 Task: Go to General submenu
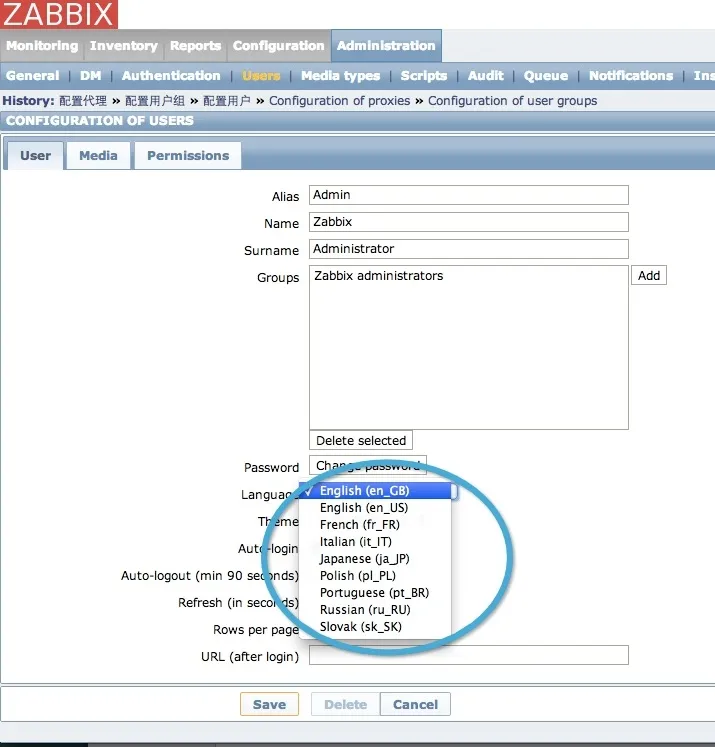pyautogui.click(x=32, y=76)
